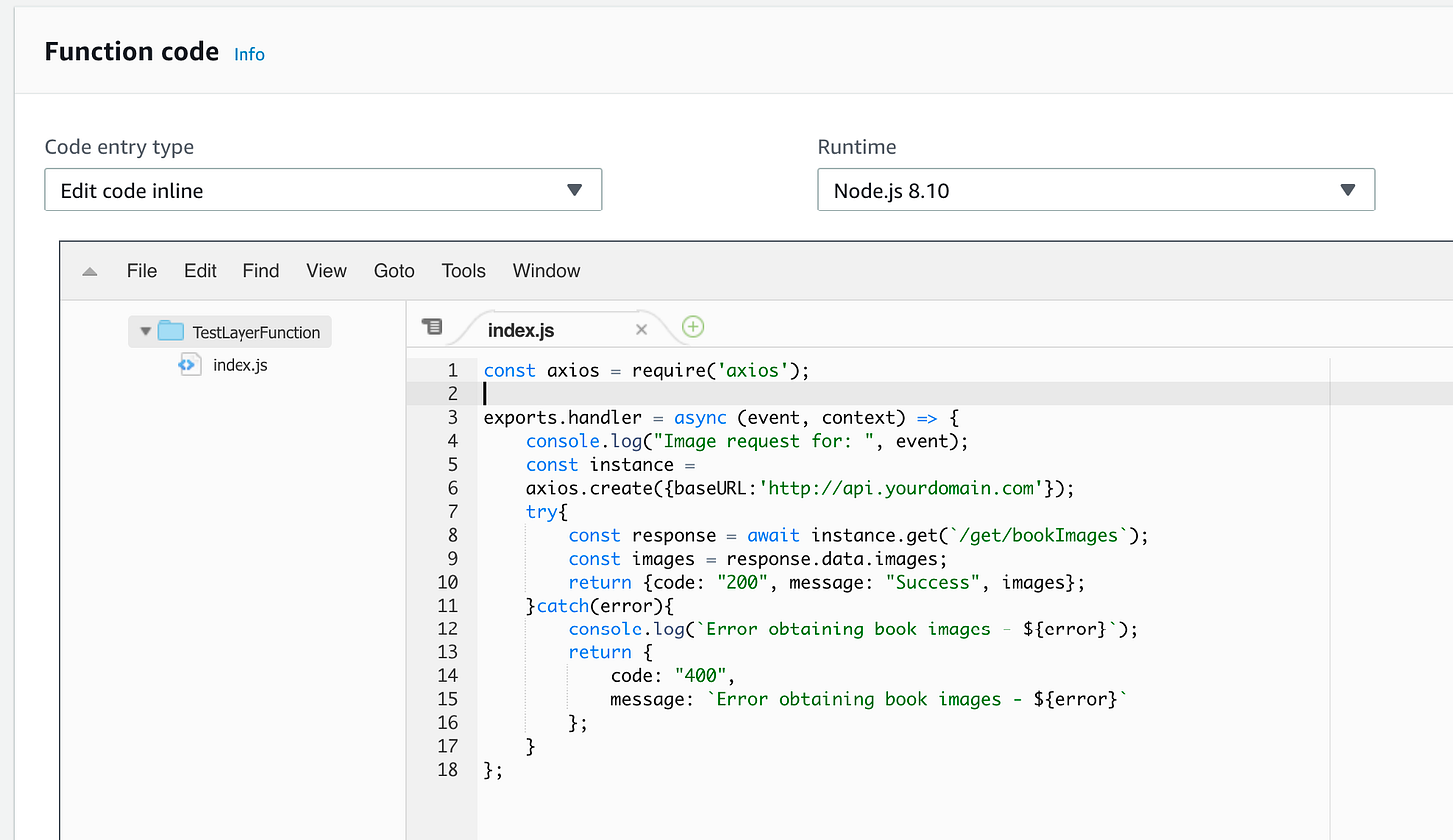Viewport: 1453px width, 840px height.
Task: Open the File menu
Action: [141, 270]
